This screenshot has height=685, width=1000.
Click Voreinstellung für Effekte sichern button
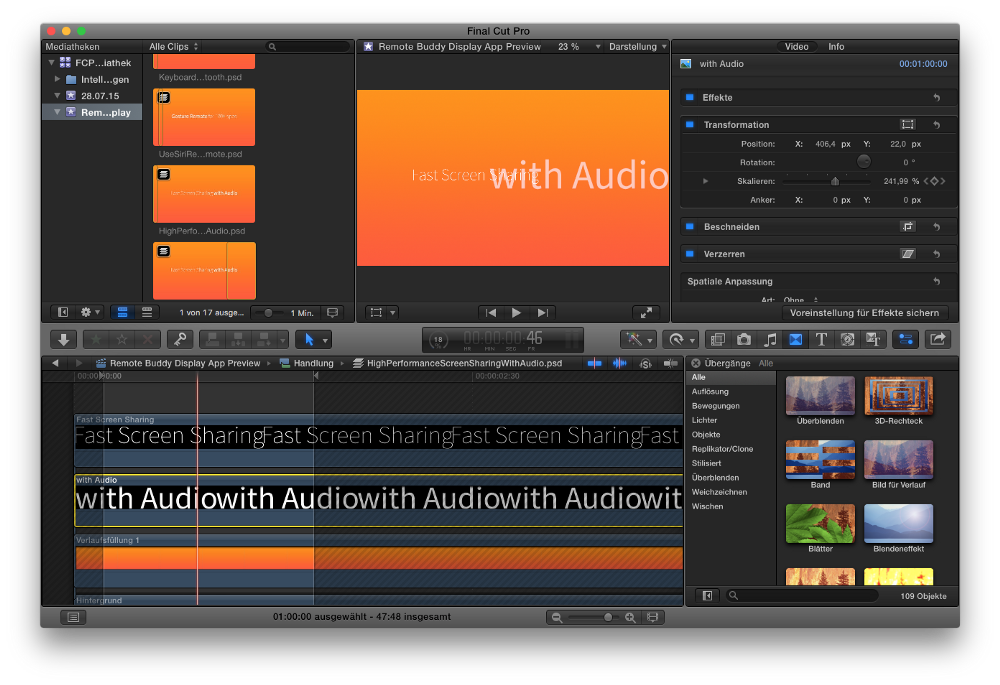(864, 313)
